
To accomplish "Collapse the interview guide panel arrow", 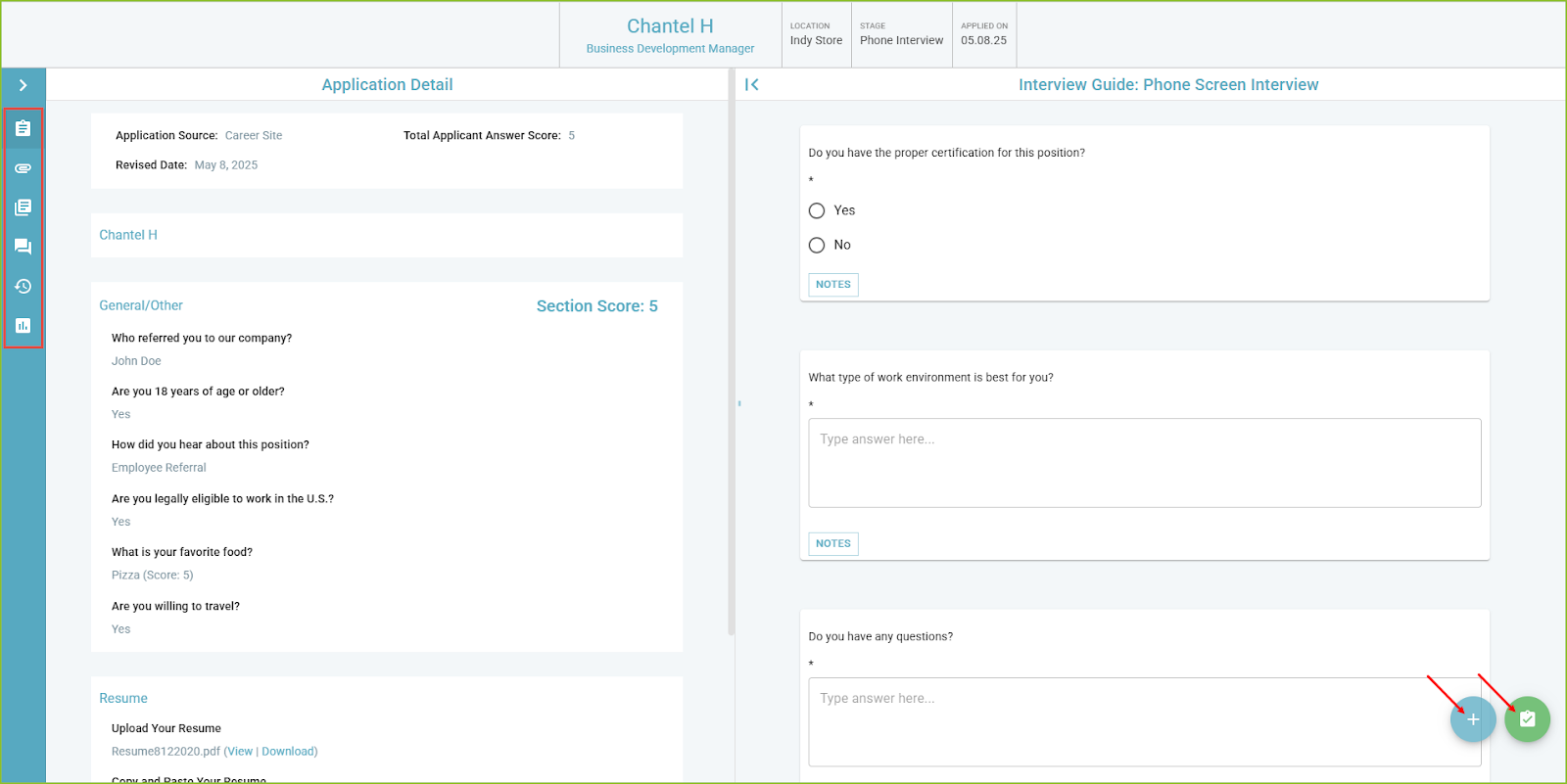I will (x=752, y=85).
